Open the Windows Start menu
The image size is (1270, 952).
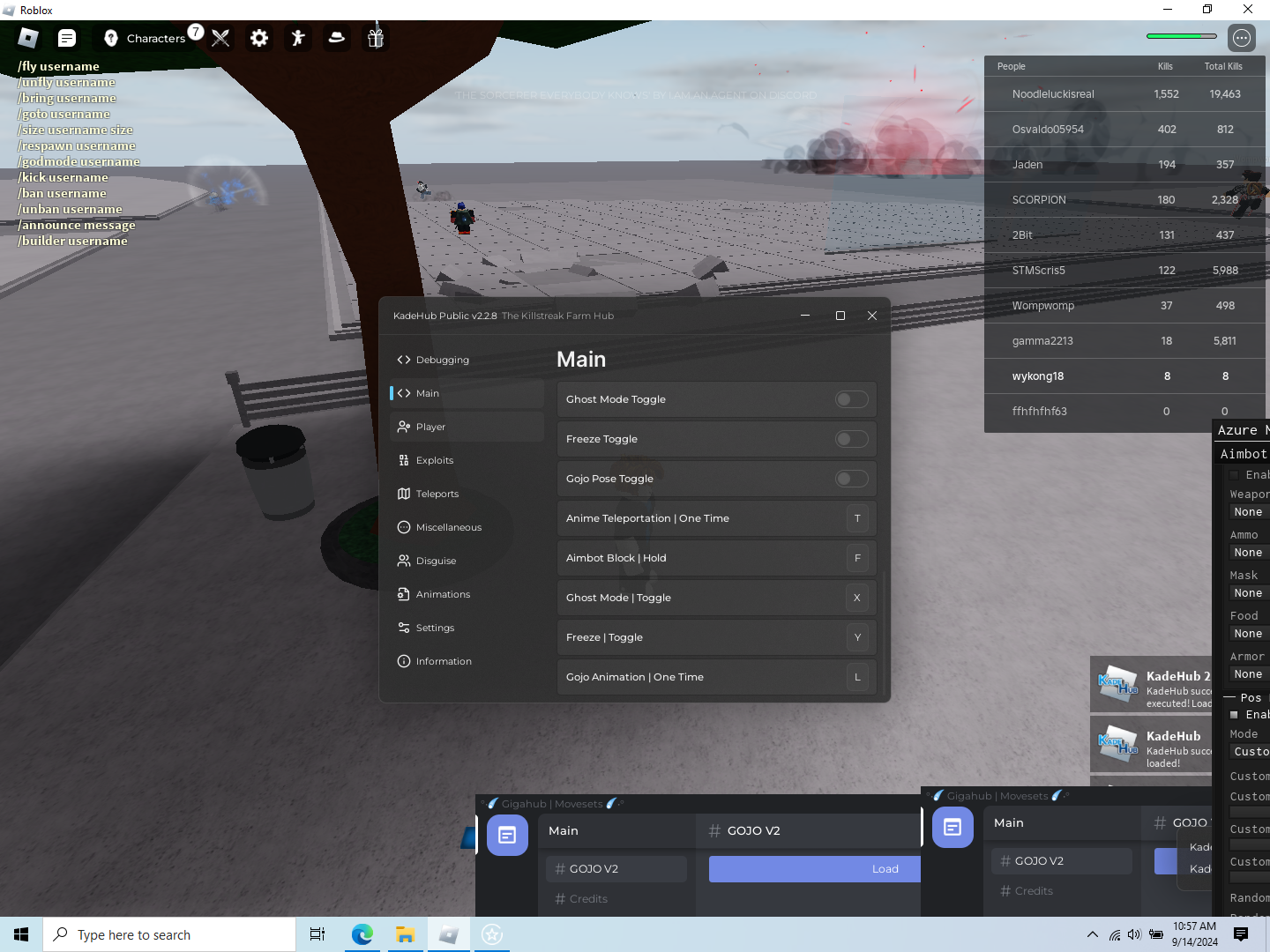(21, 934)
